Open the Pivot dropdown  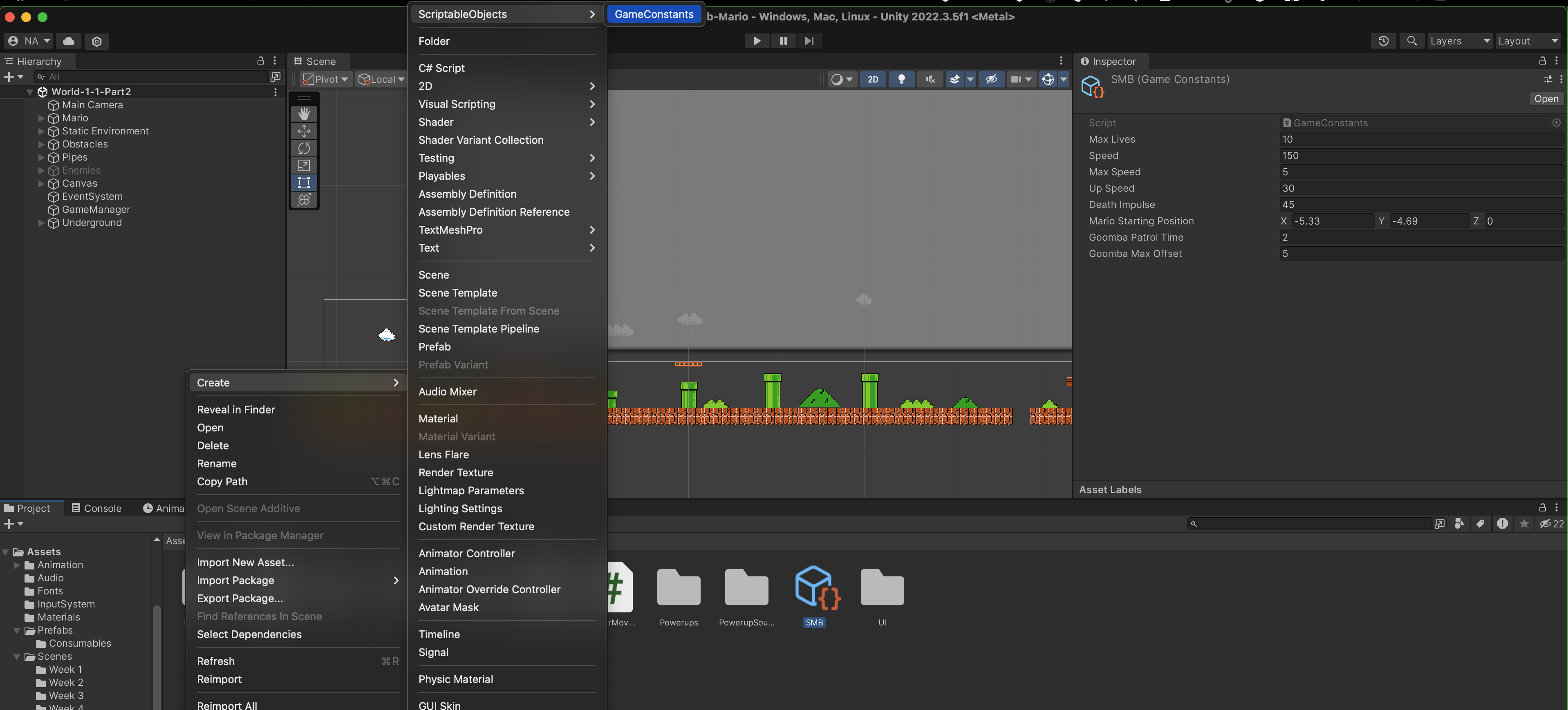pos(325,79)
